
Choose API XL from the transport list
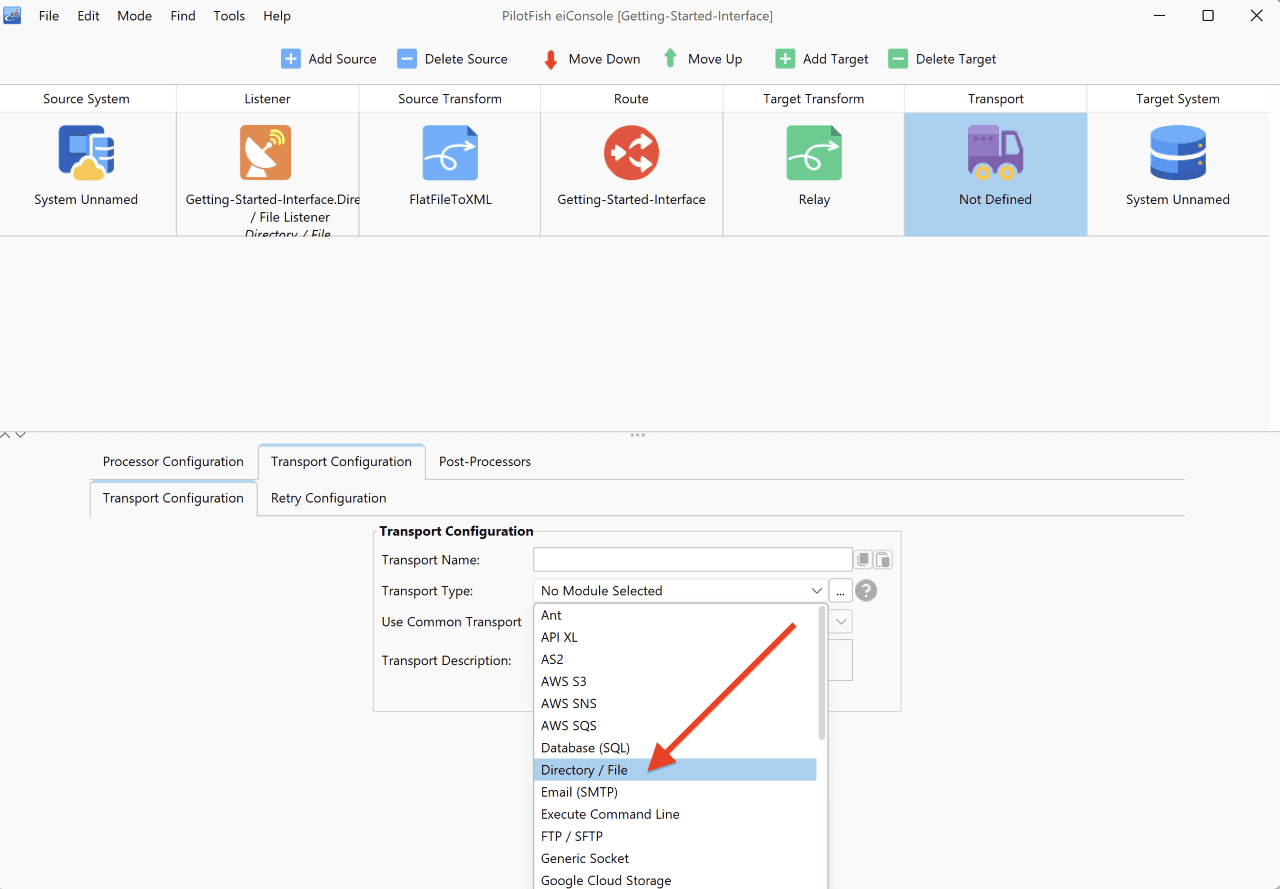pyautogui.click(x=675, y=637)
